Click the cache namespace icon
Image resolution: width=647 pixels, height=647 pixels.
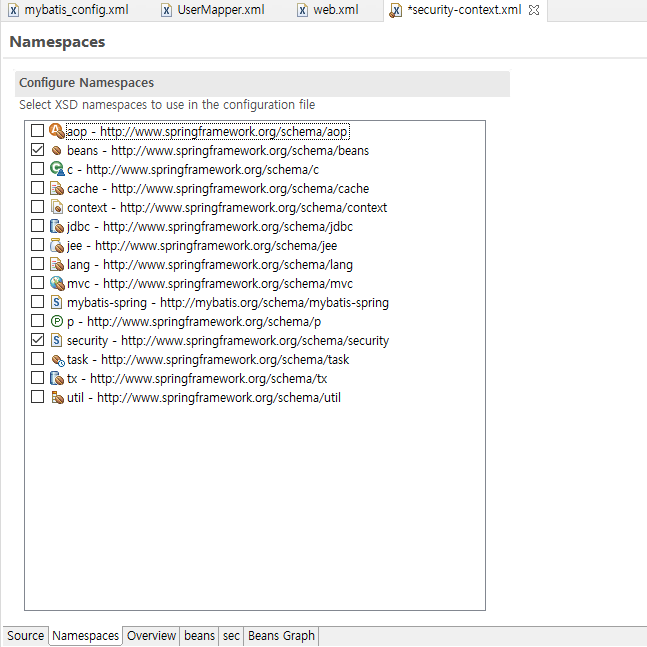click(x=57, y=188)
